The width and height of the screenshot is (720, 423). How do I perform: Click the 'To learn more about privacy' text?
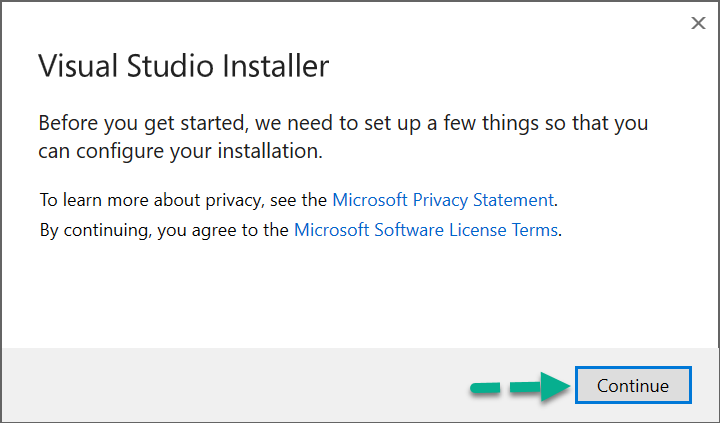pyautogui.click(x=184, y=199)
